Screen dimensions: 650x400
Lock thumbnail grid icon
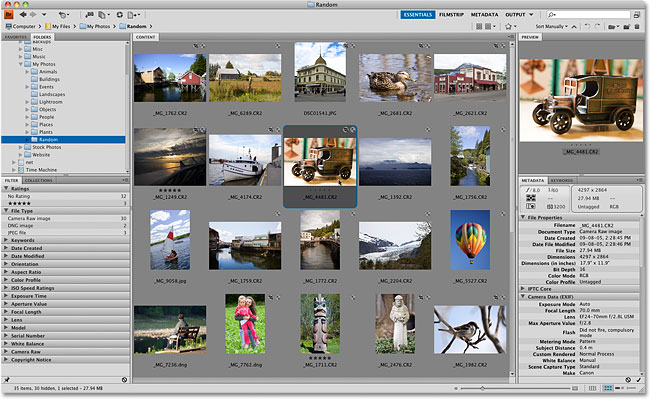[592, 388]
